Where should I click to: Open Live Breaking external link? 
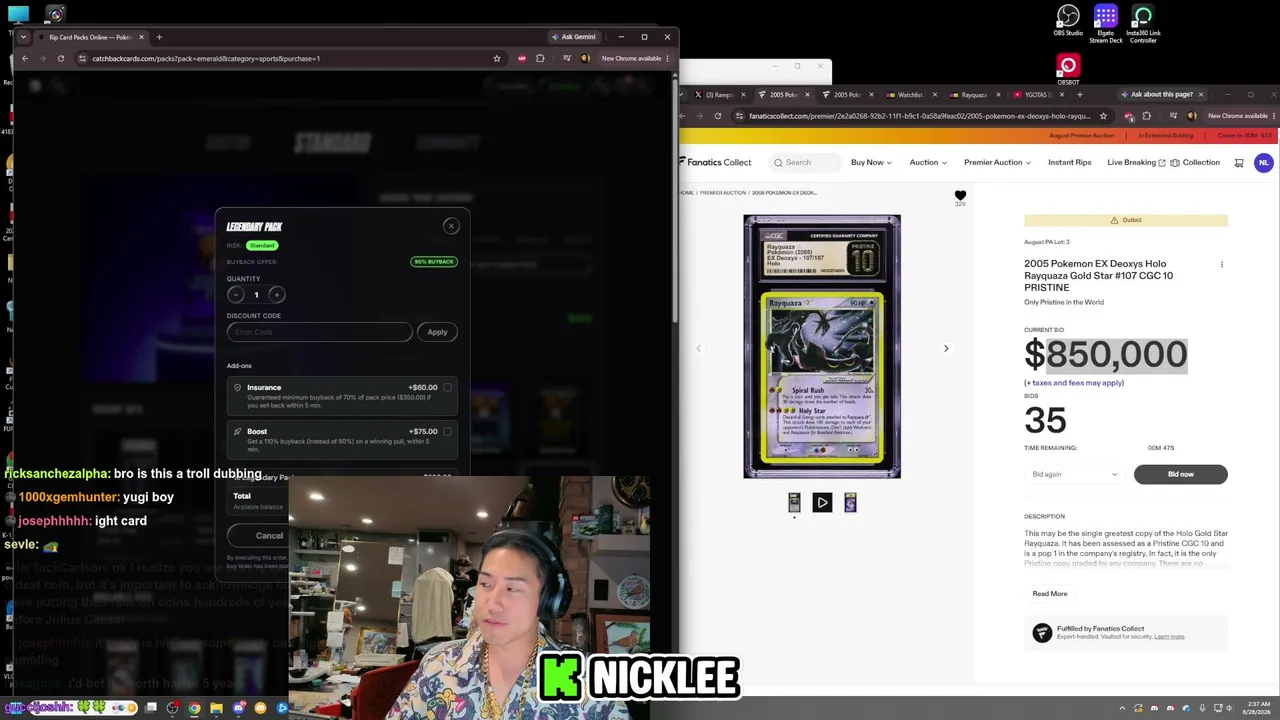pyautogui.click(x=1136, y=162)
